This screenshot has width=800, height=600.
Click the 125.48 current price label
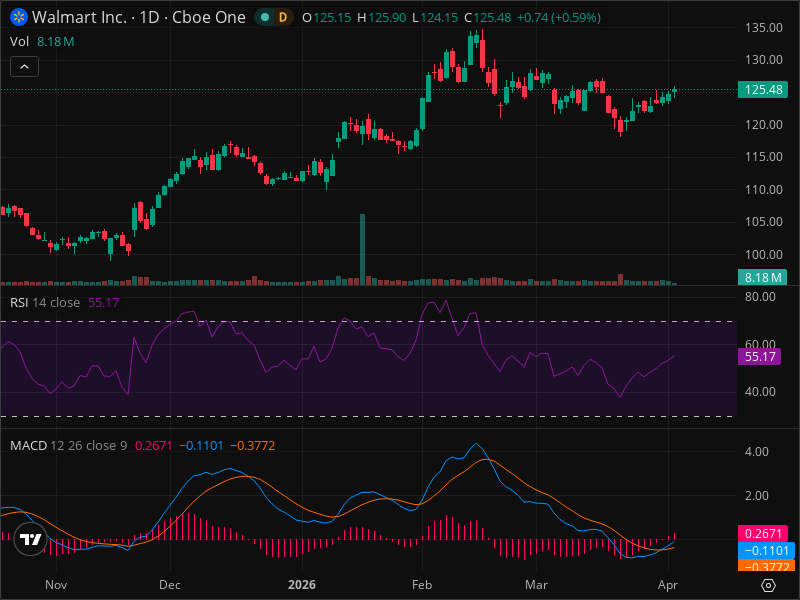(x=763, y=90)
